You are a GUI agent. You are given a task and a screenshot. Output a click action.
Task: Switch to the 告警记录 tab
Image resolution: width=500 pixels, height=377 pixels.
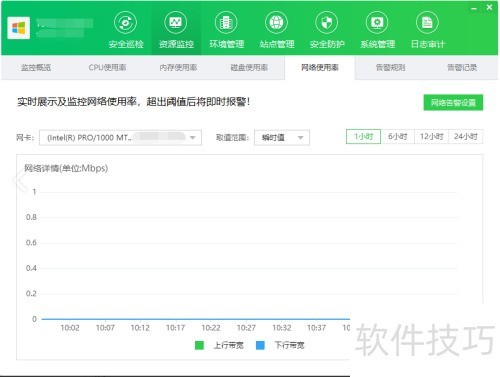[x=462, y=67]
